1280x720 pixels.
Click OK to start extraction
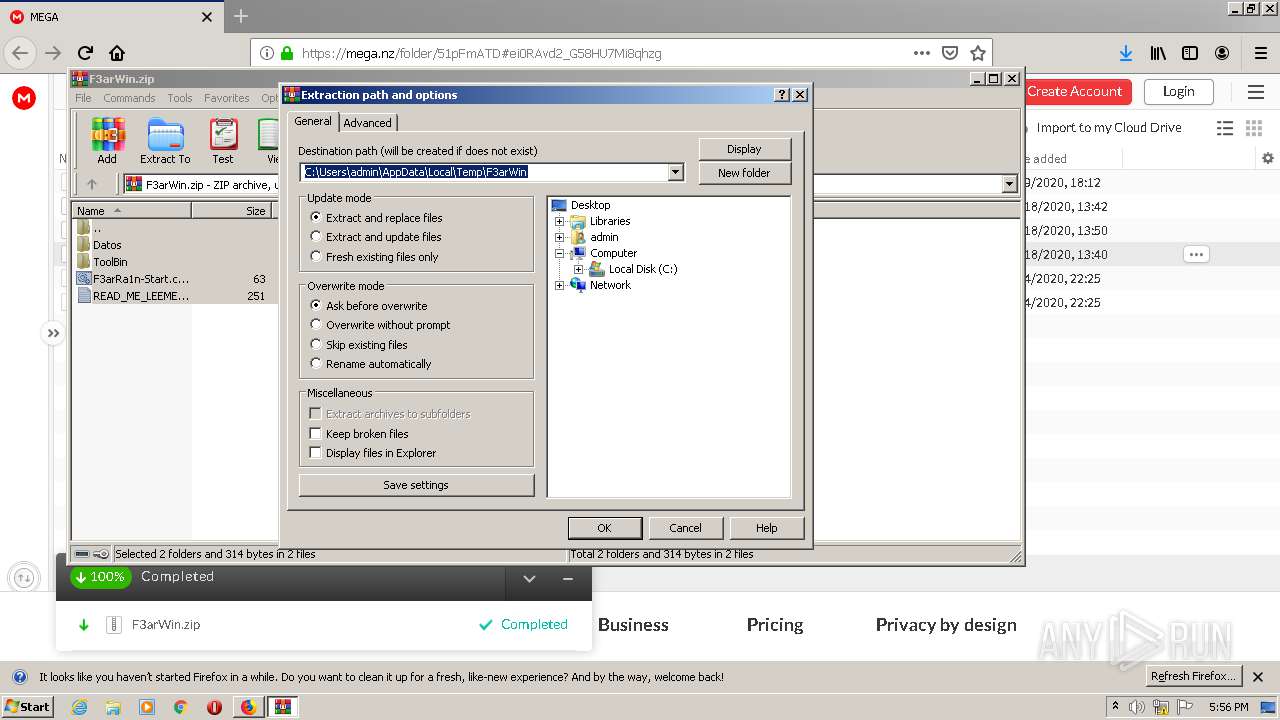point(604,528)
